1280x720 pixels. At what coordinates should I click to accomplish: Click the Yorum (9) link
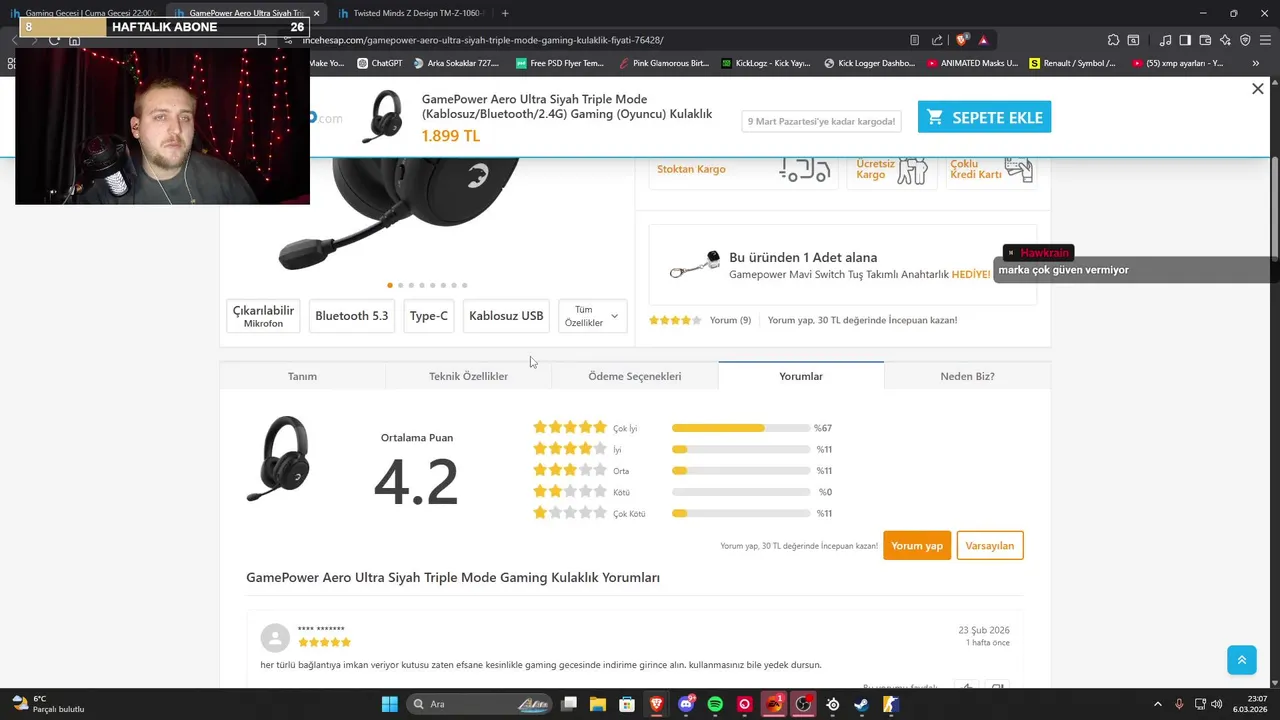730,320
